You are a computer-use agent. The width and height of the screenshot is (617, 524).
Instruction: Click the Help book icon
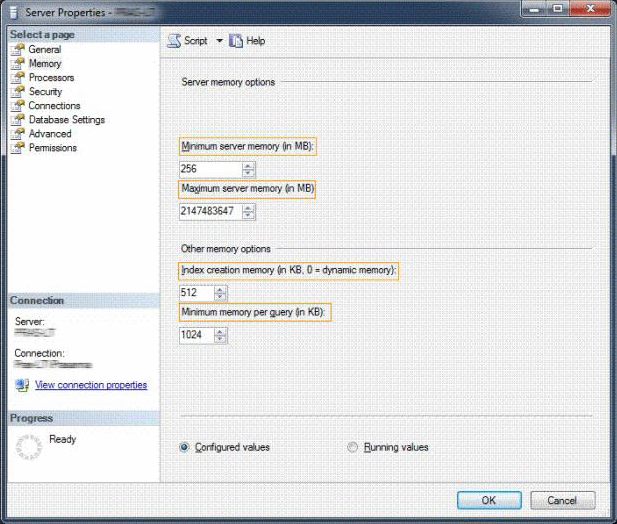pyautogui.click(x=236, y=41)
